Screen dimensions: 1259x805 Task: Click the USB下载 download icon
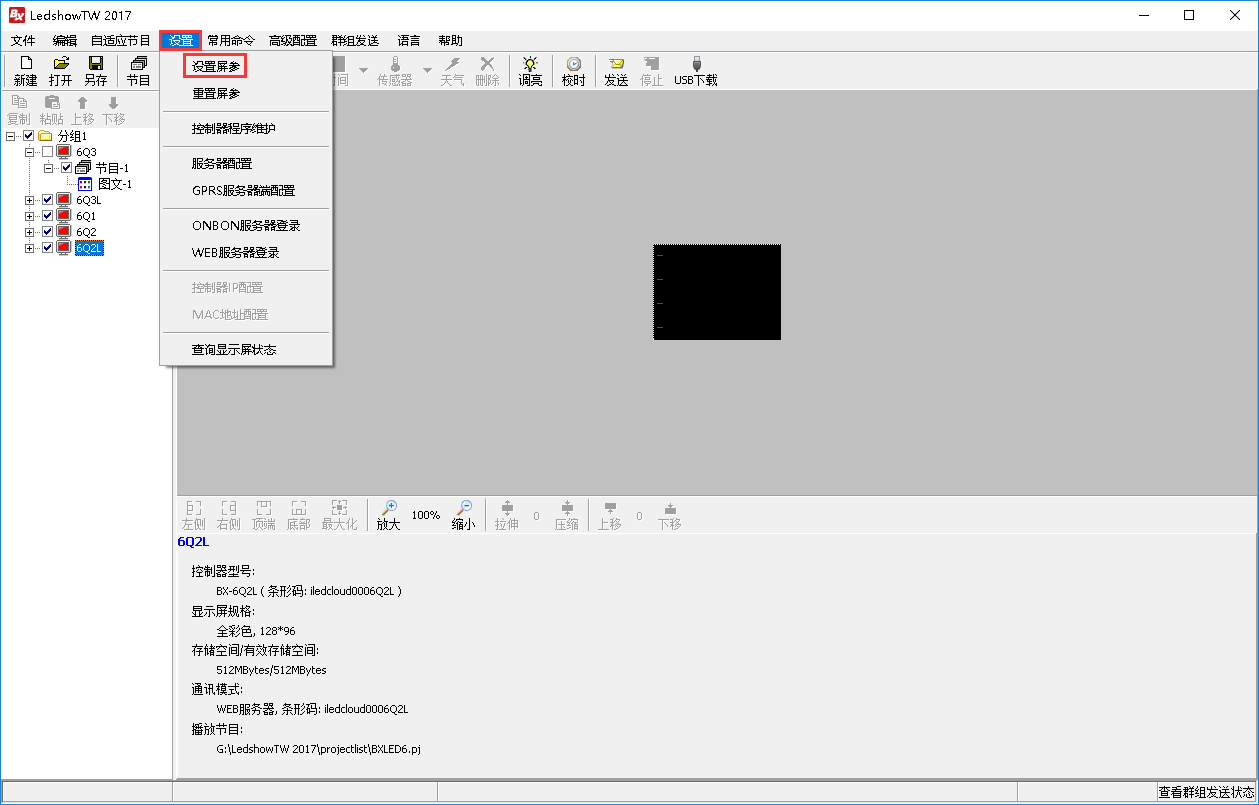696,64
